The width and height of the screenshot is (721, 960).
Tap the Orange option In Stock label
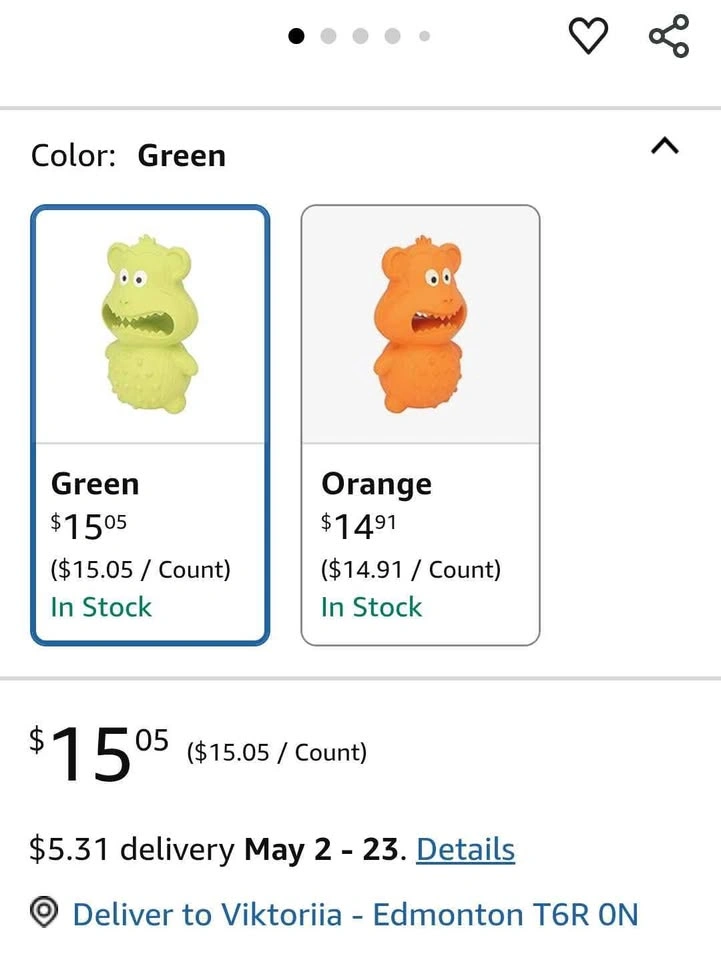371,607
